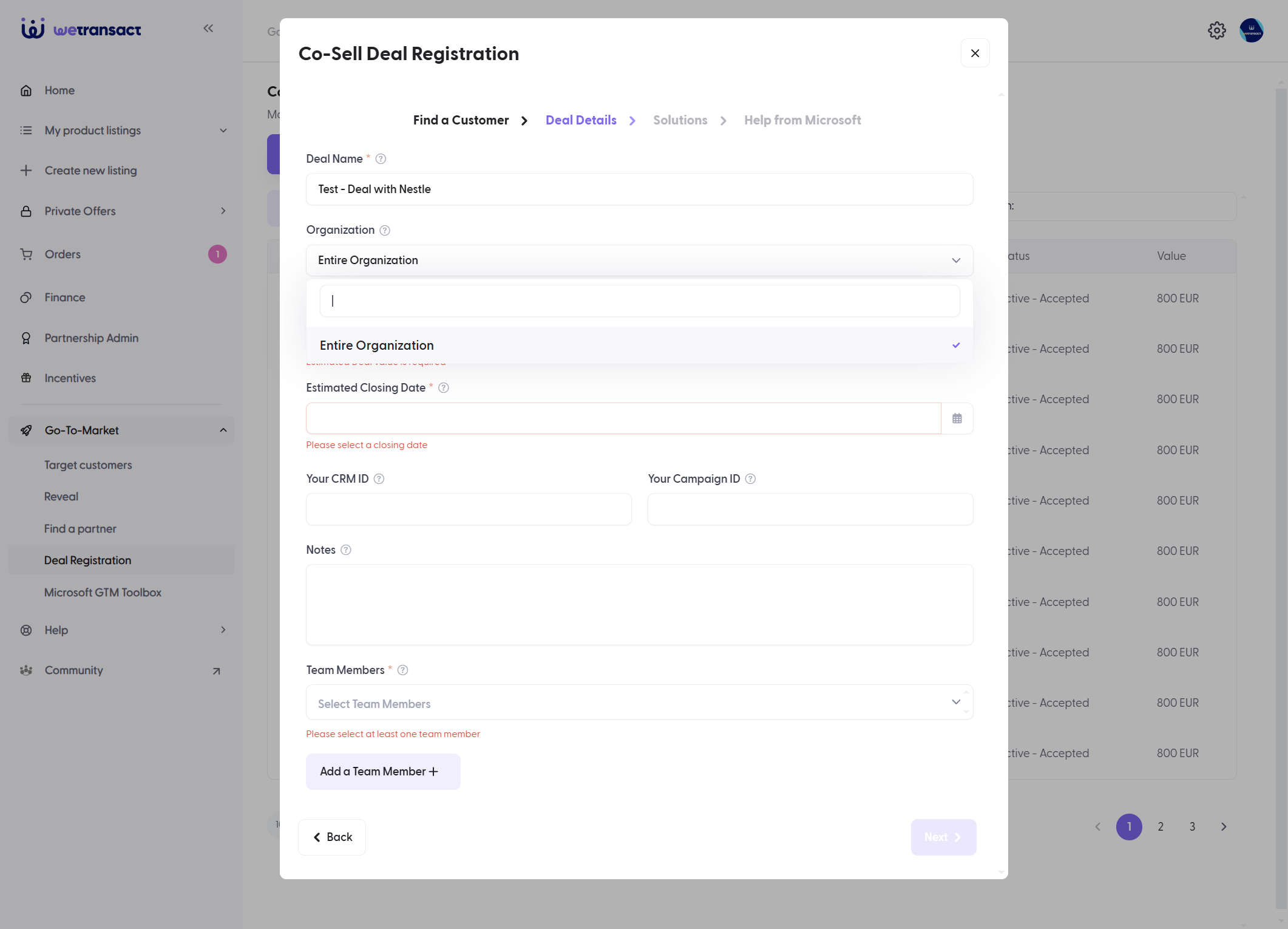
Task: Open Target customers in the sidebar
Action: pyautogui.click(x=88, y=465)
